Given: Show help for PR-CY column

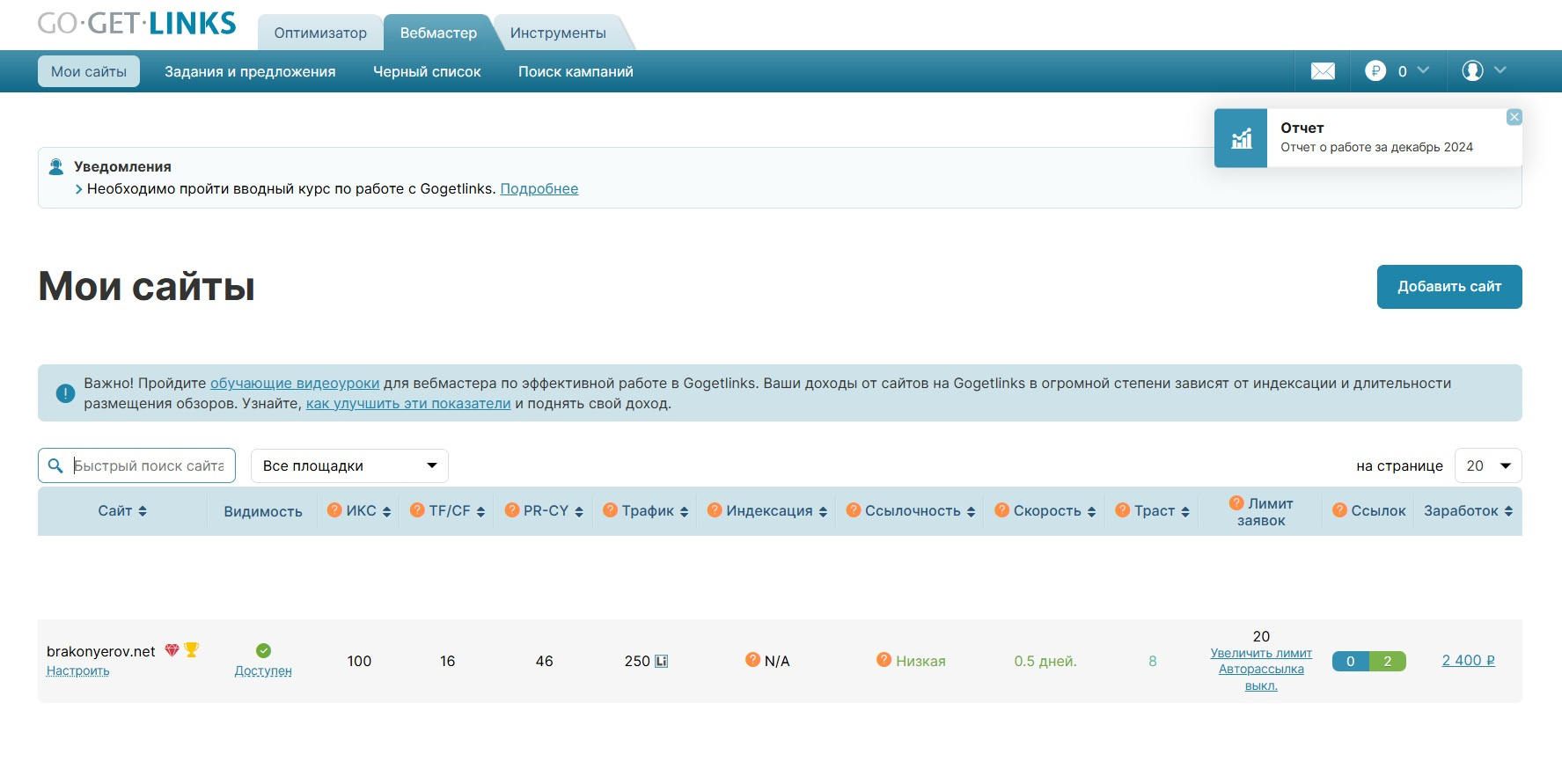Looking at the screenshot, I should tap(512, 510).
